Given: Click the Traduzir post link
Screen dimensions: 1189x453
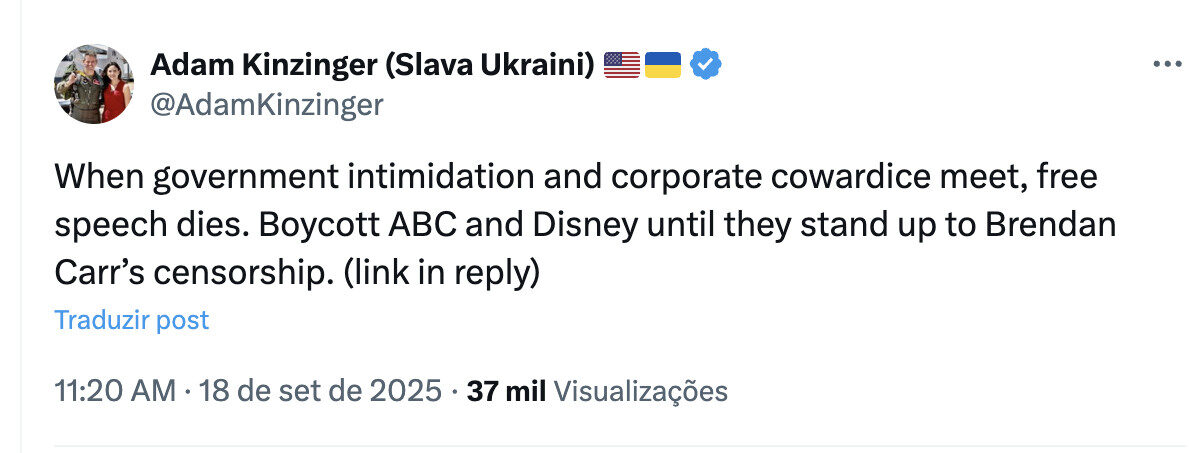Looking at the screenshot, I should click(x=132, y=320).
